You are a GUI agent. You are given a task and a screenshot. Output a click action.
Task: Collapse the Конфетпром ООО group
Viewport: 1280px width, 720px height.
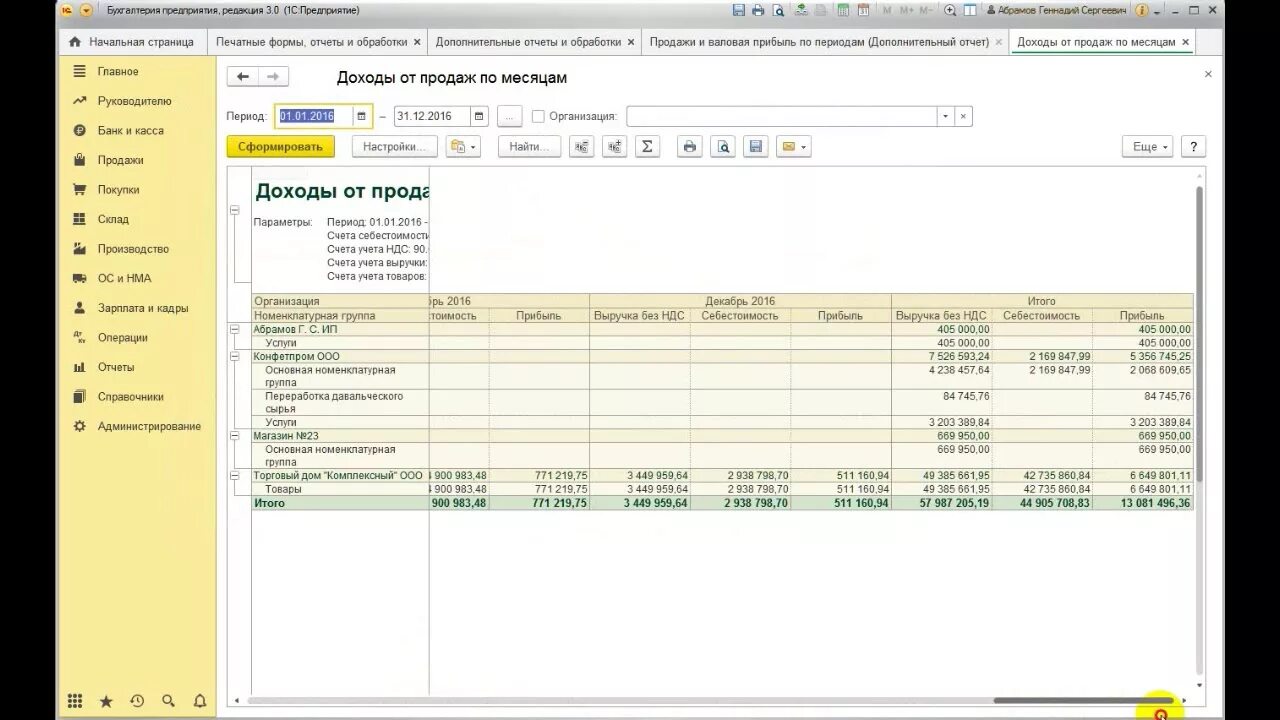tap(235, 356)
